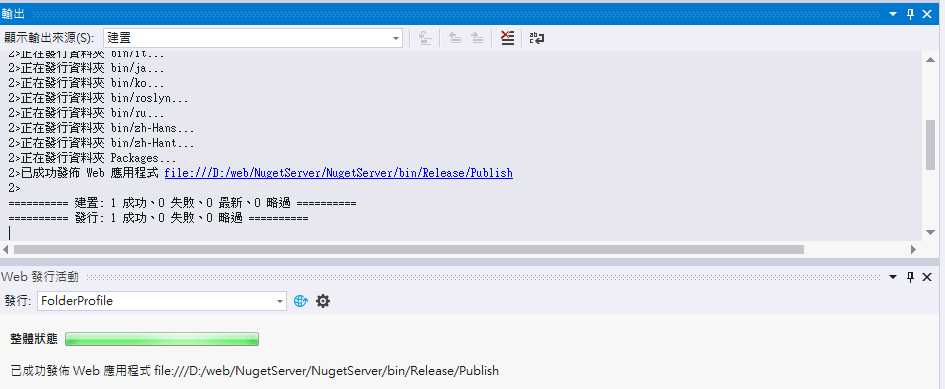The image size is (945, 389).
Task: Click output vertical scrollbar up arrow
Action: point(930,59)
